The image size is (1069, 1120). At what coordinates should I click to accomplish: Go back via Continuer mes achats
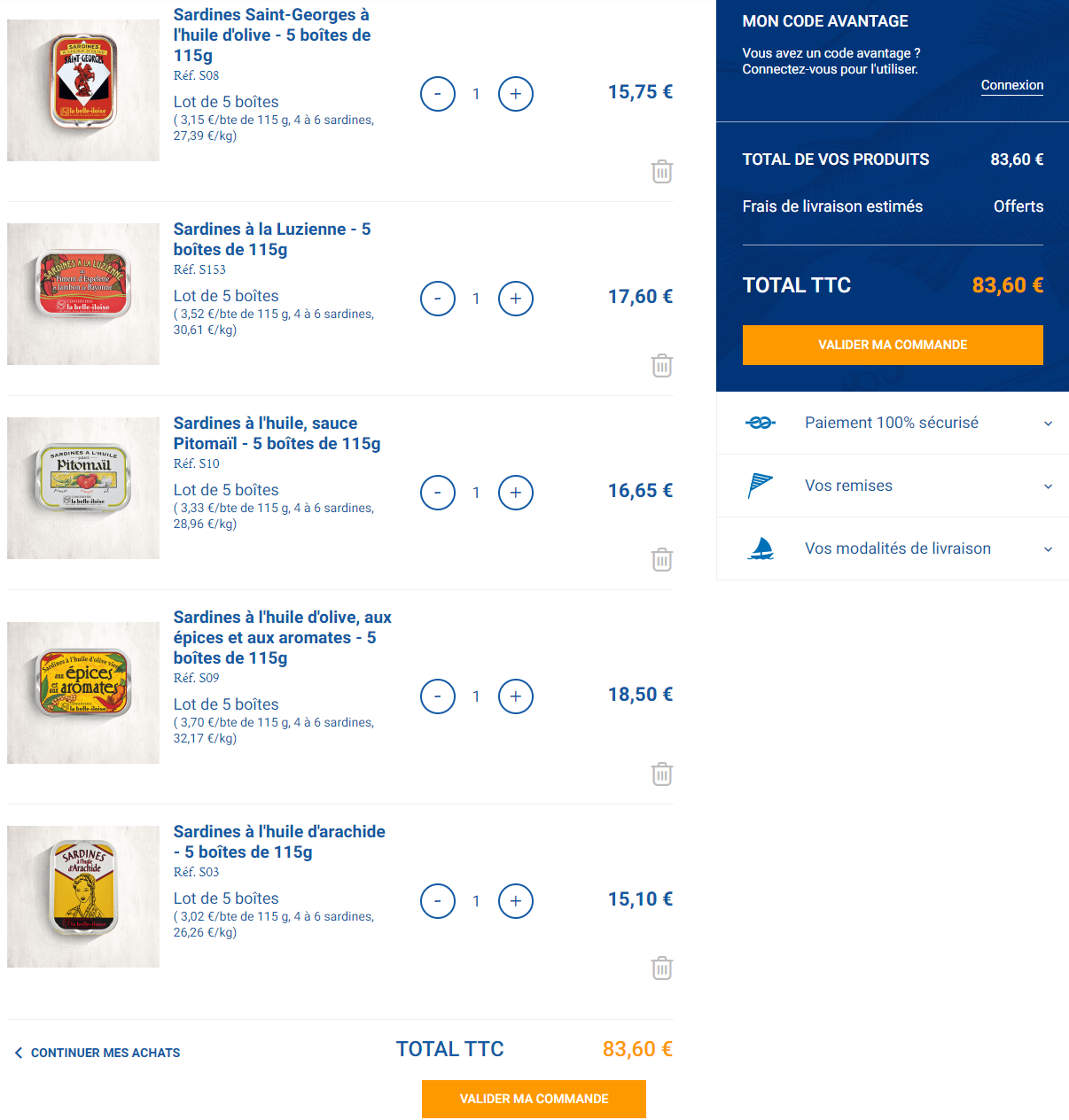click(98, 1053)
